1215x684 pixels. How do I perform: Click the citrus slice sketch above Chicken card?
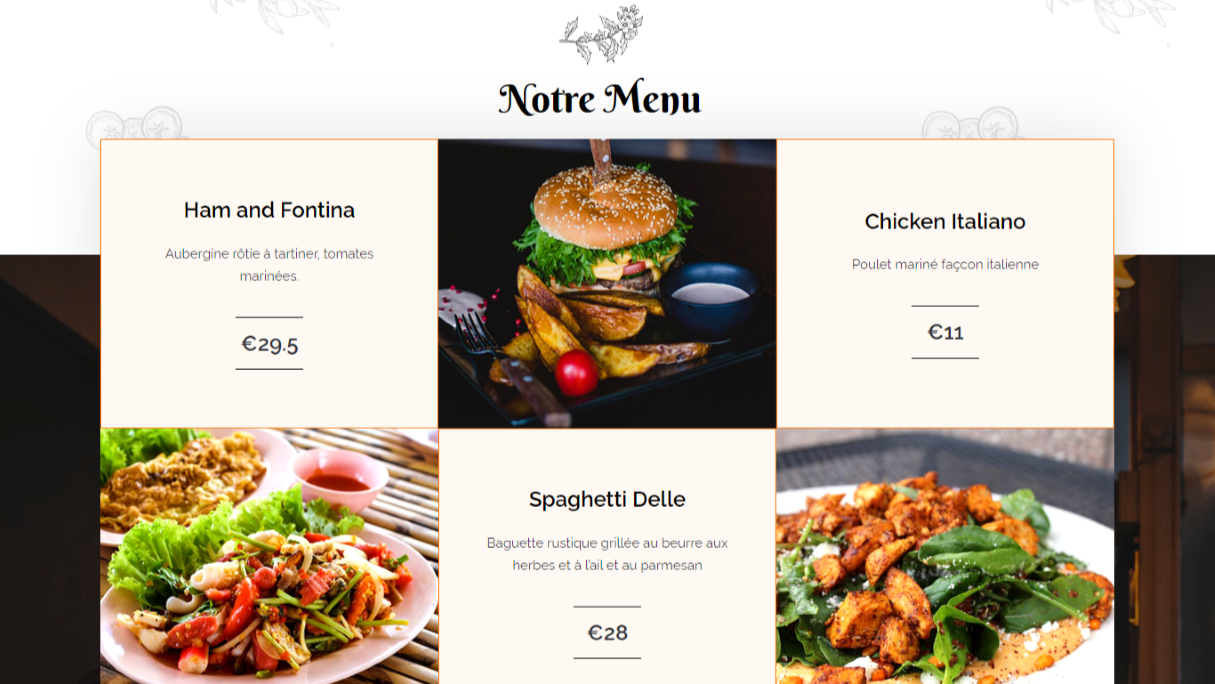click(971, 124)
